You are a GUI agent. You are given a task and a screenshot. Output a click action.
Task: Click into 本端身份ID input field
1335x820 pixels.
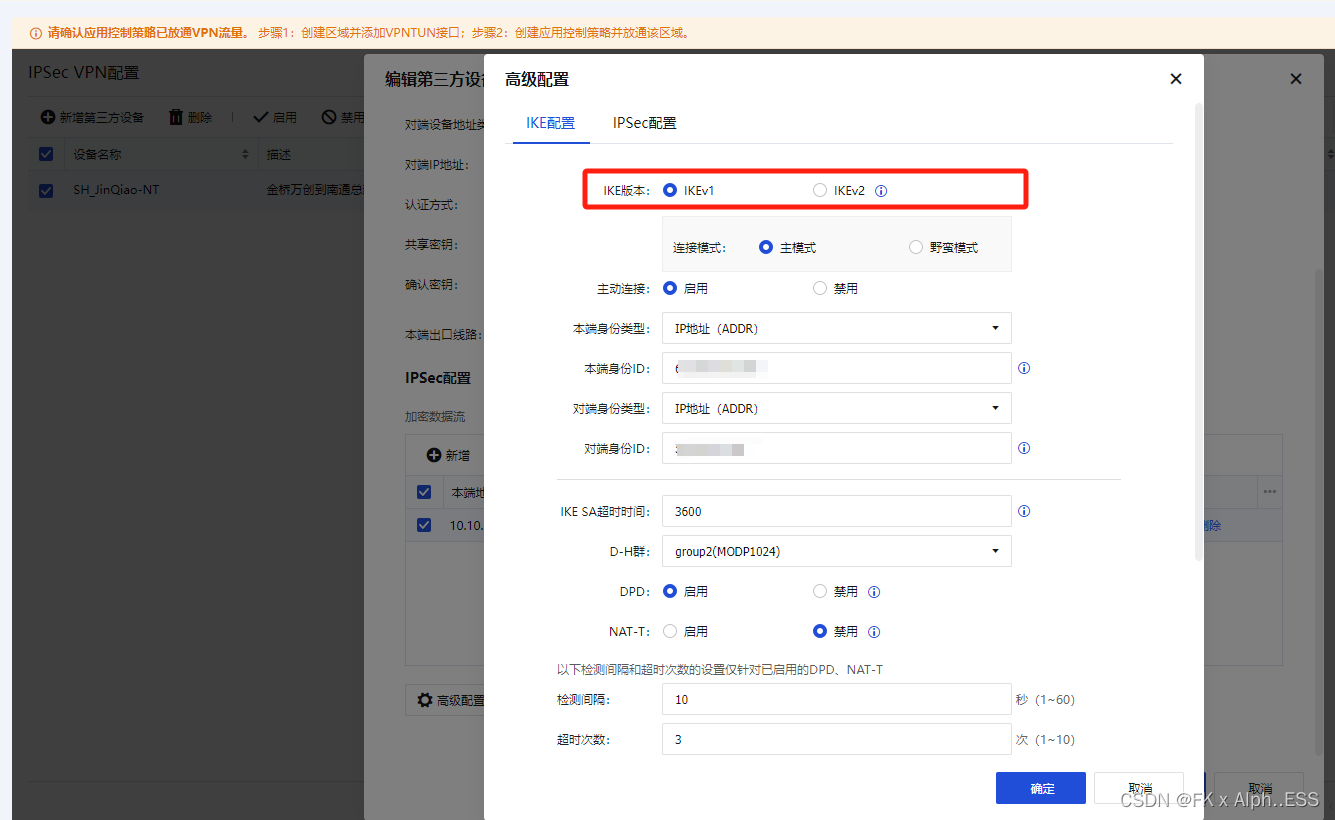[x=836, y=368]
